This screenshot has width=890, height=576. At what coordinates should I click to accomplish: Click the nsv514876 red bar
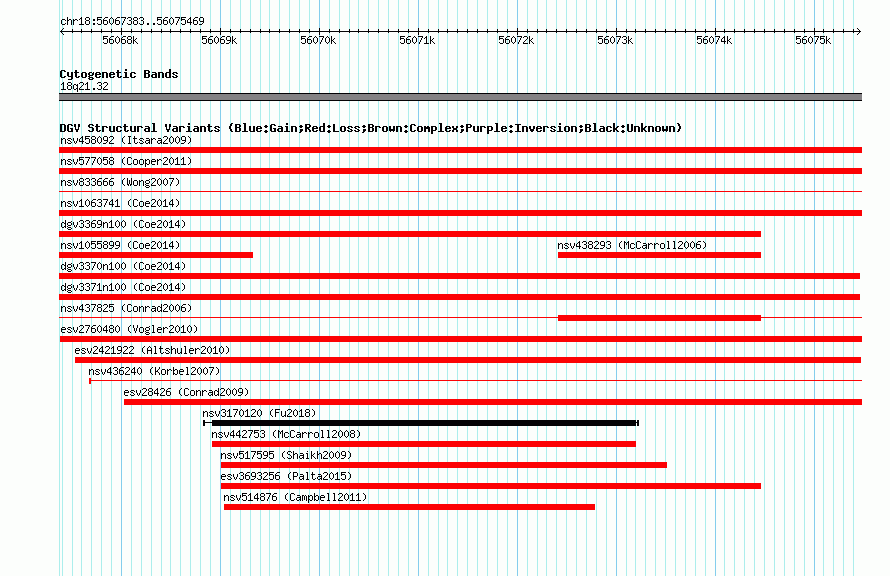[x=409, y=507]
